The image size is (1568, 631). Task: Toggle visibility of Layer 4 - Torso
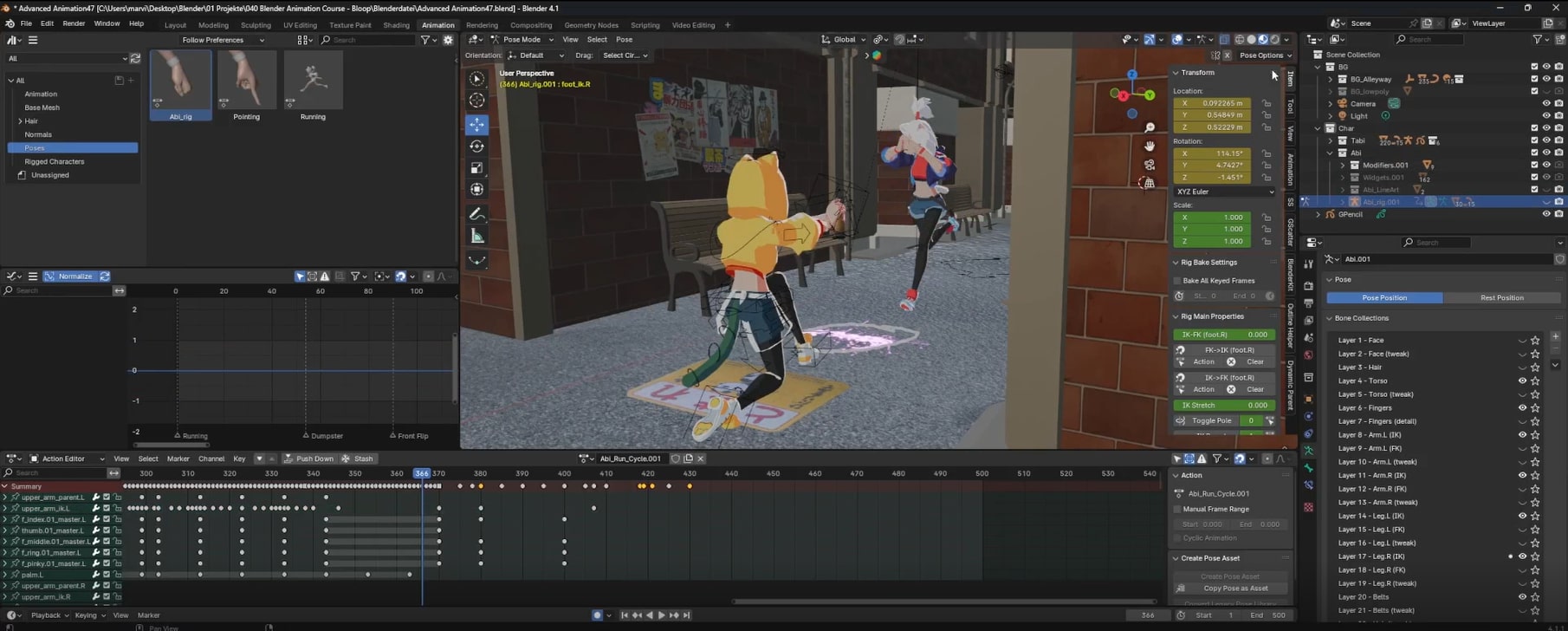click(x=1522, y=381)
